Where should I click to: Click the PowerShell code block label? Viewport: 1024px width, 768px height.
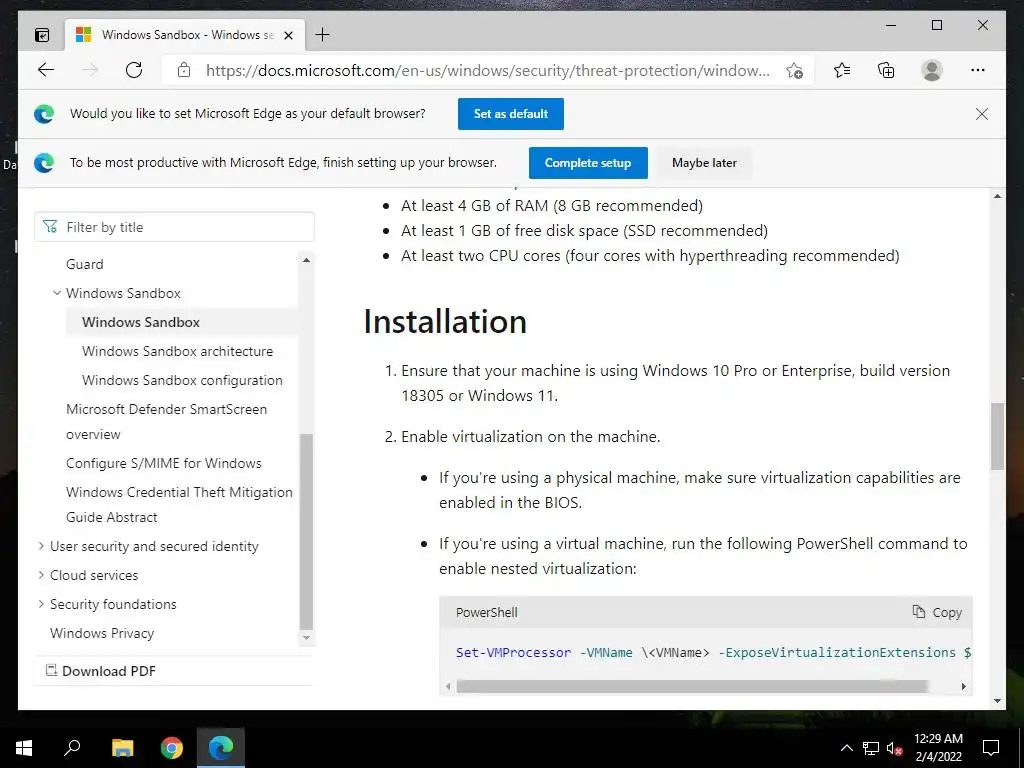pyautogui.click(x=487, y=613)
